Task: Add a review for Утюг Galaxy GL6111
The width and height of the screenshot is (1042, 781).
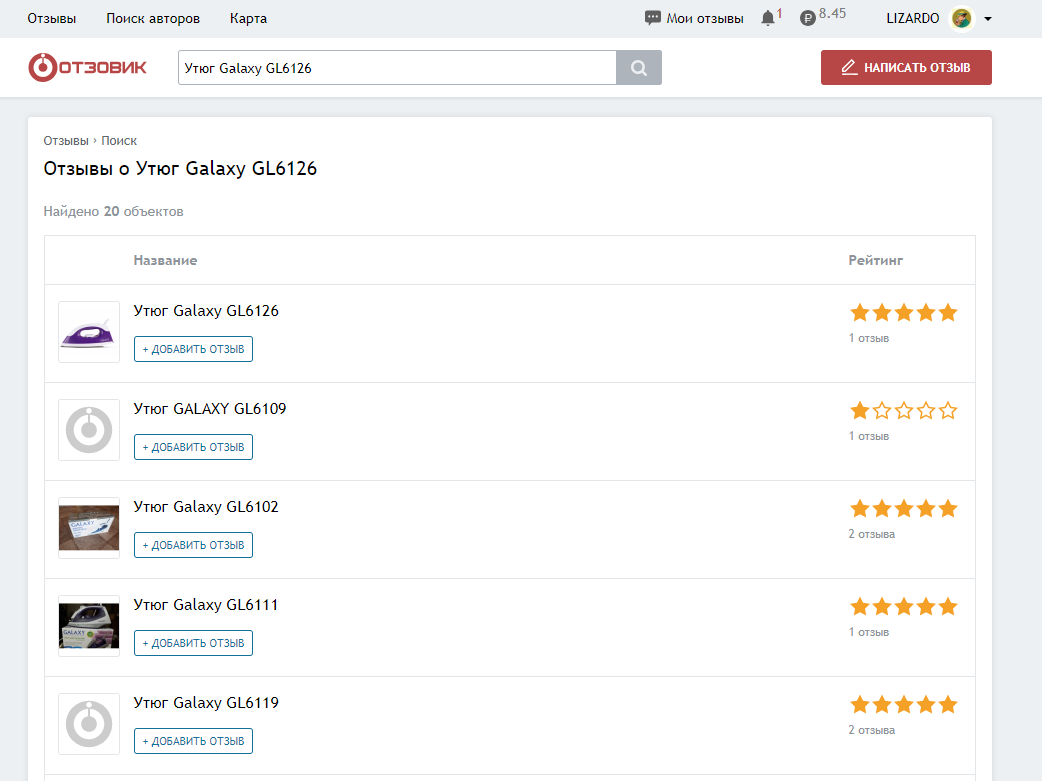Action: click(193, 643)
